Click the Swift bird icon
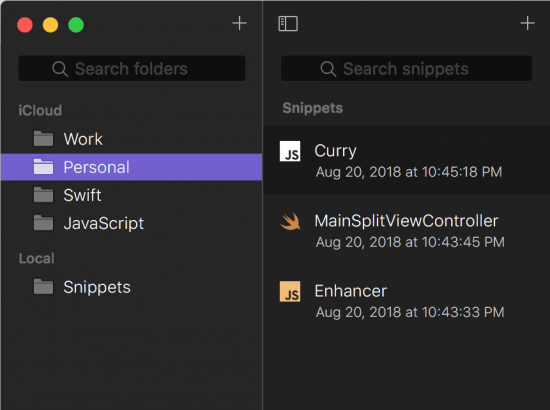The height and width of the screenshot is (410, 550). point(290,222)
